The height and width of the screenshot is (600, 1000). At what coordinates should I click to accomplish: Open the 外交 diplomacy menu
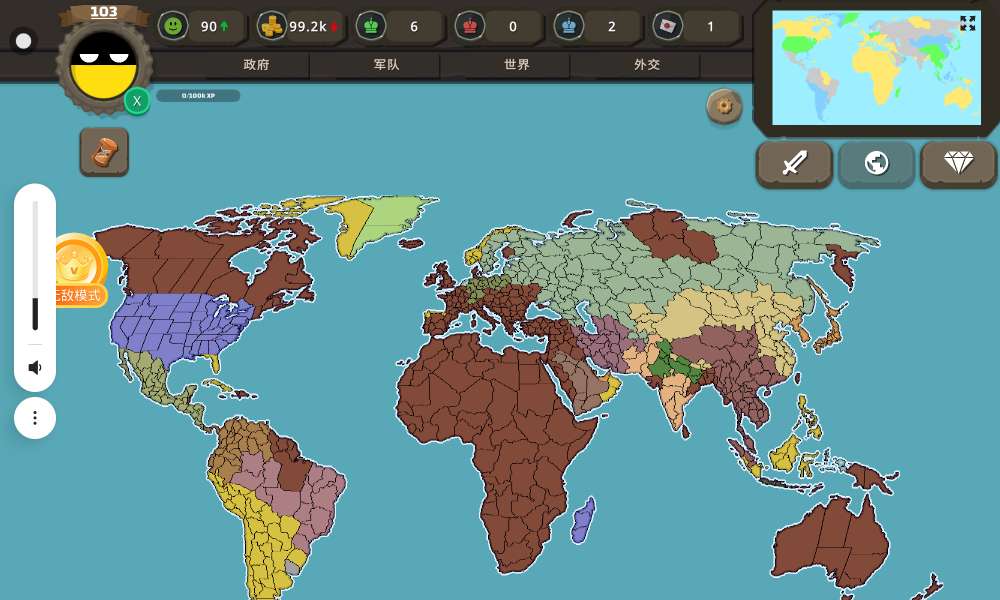point(647,65)
